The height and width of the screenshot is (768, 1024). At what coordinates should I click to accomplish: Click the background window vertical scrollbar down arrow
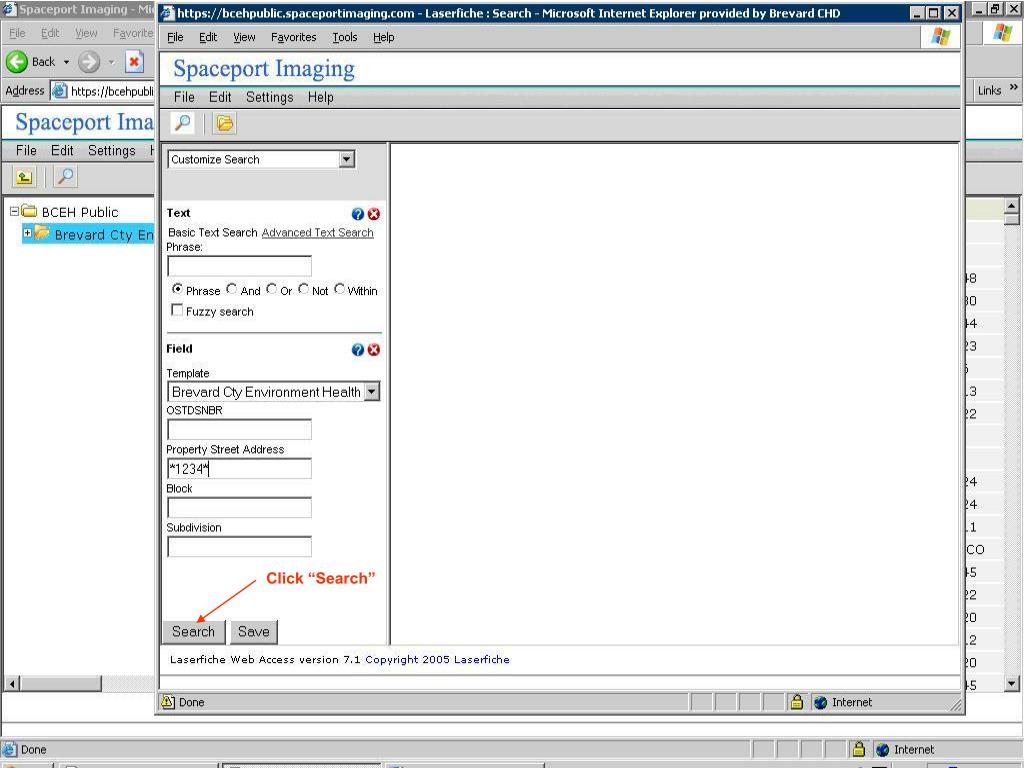1012,684
